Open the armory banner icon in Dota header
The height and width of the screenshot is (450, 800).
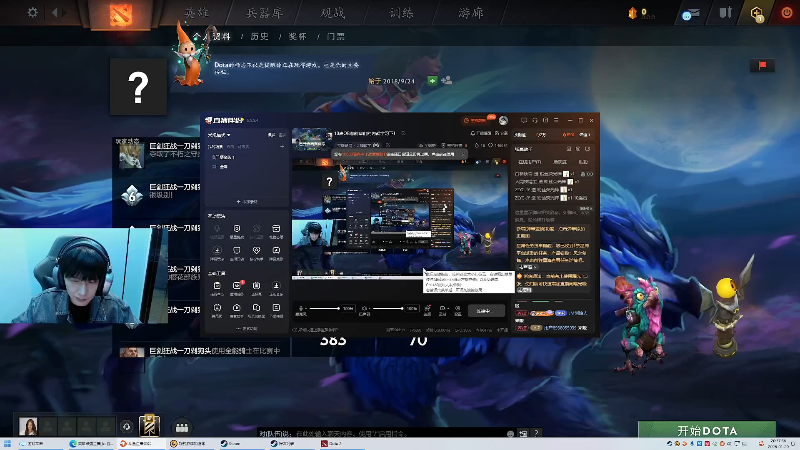[726, 13]
